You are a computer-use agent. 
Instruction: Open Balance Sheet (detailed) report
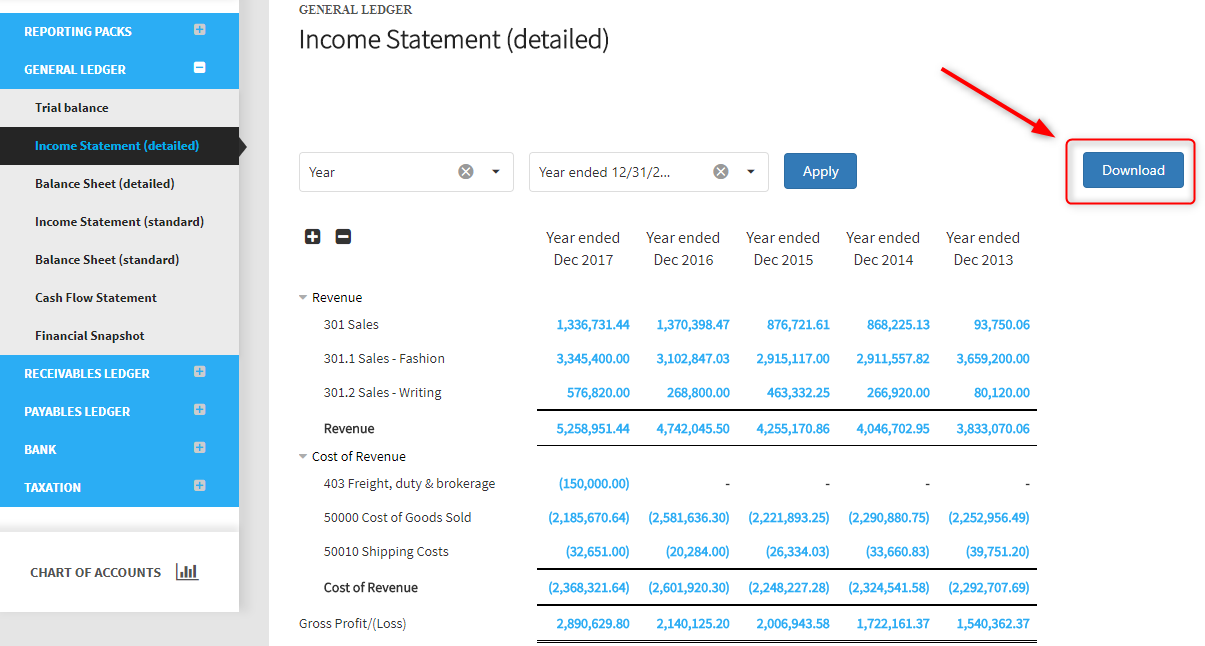105,184
